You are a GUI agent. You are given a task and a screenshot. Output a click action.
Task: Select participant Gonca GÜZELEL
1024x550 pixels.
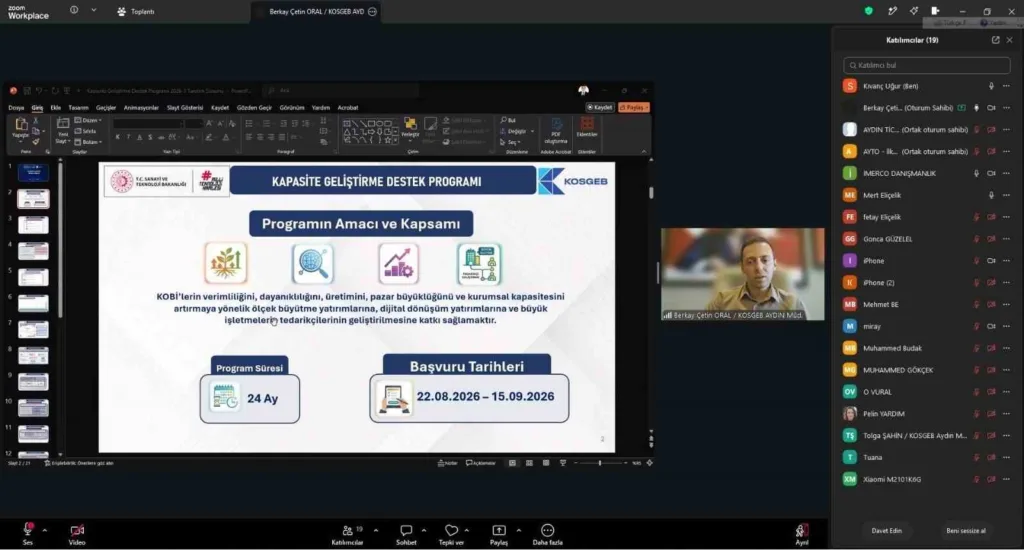(x=927, y=239)
